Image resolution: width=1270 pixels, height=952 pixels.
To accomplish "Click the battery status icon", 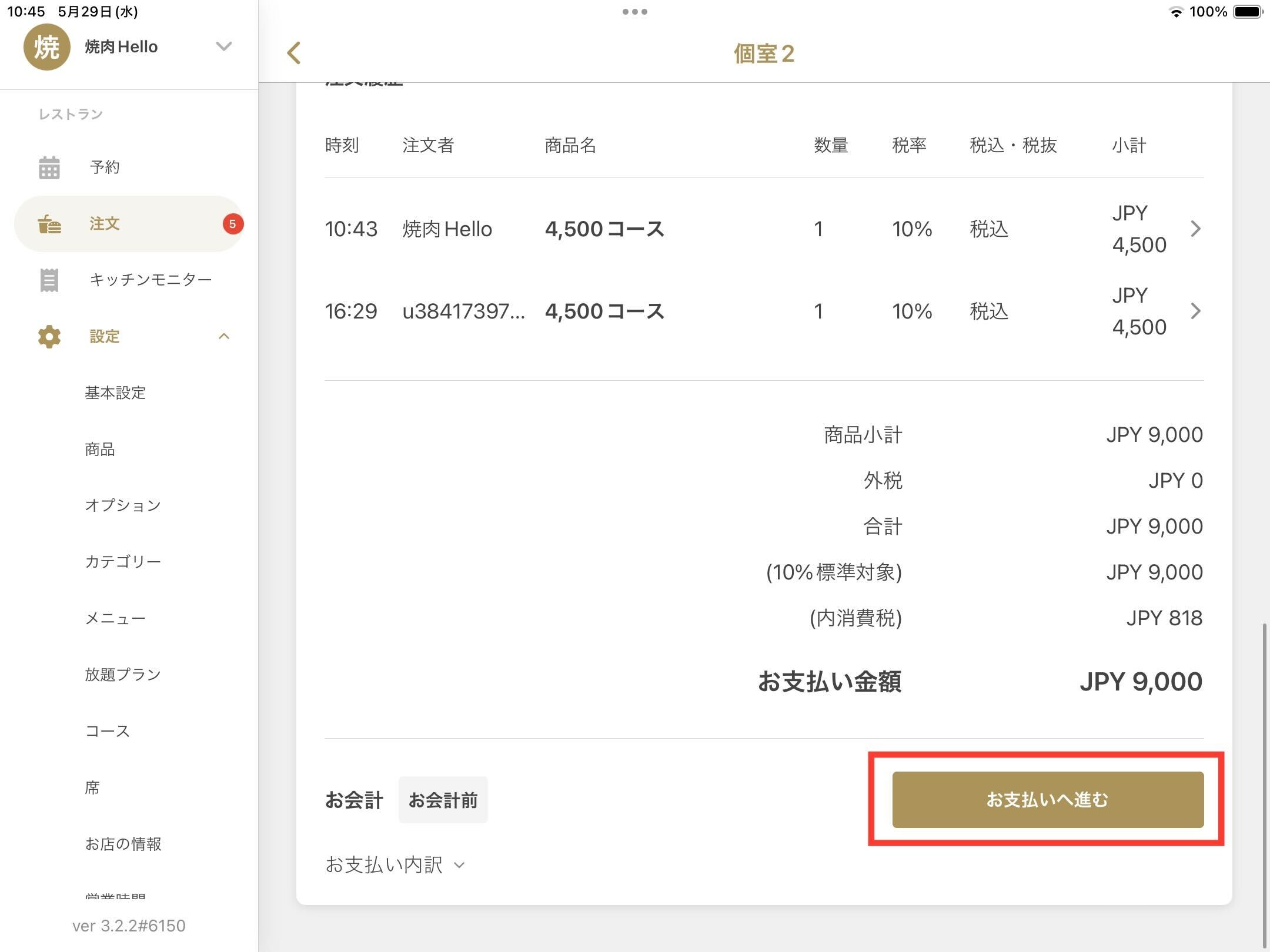I will [x=1249, y=12].
